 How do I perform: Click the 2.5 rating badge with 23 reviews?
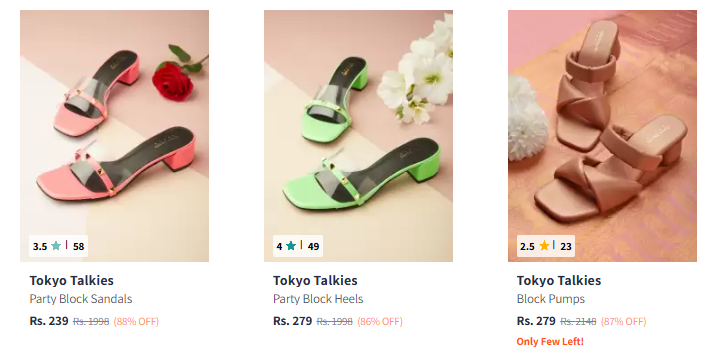(x=546, y=246)
